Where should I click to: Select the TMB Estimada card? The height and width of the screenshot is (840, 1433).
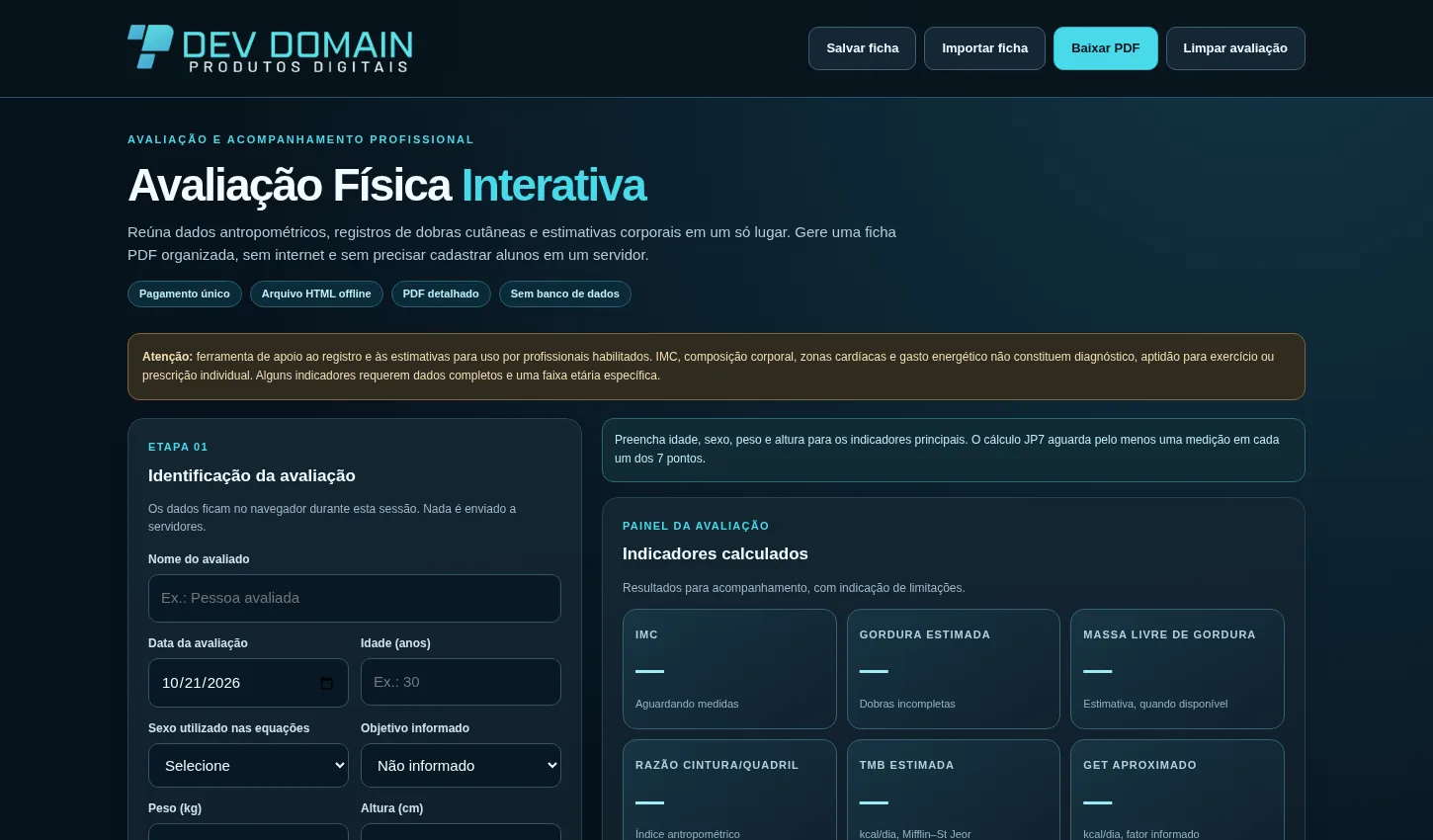954,791
